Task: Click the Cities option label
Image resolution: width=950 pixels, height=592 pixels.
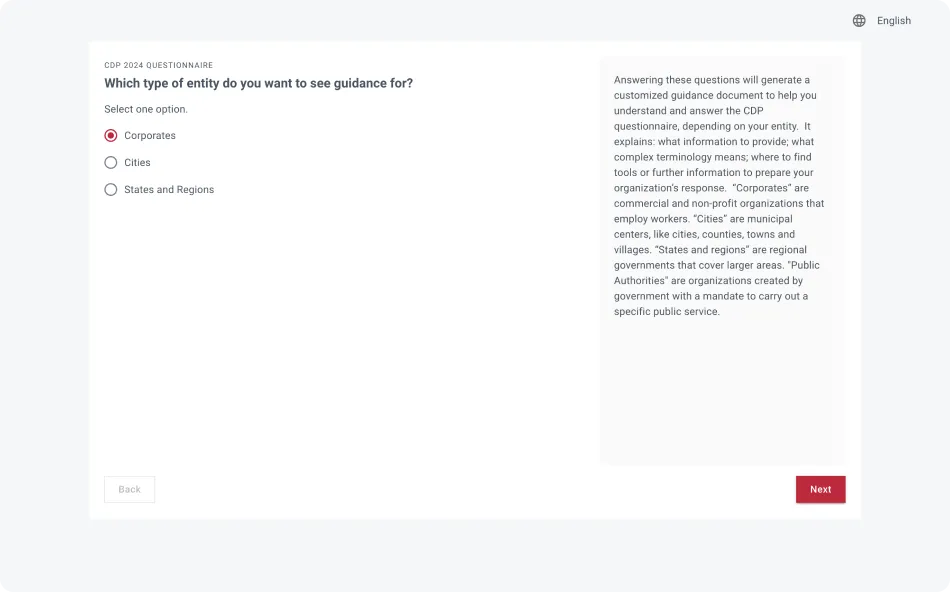Action: tap(137, 163)
